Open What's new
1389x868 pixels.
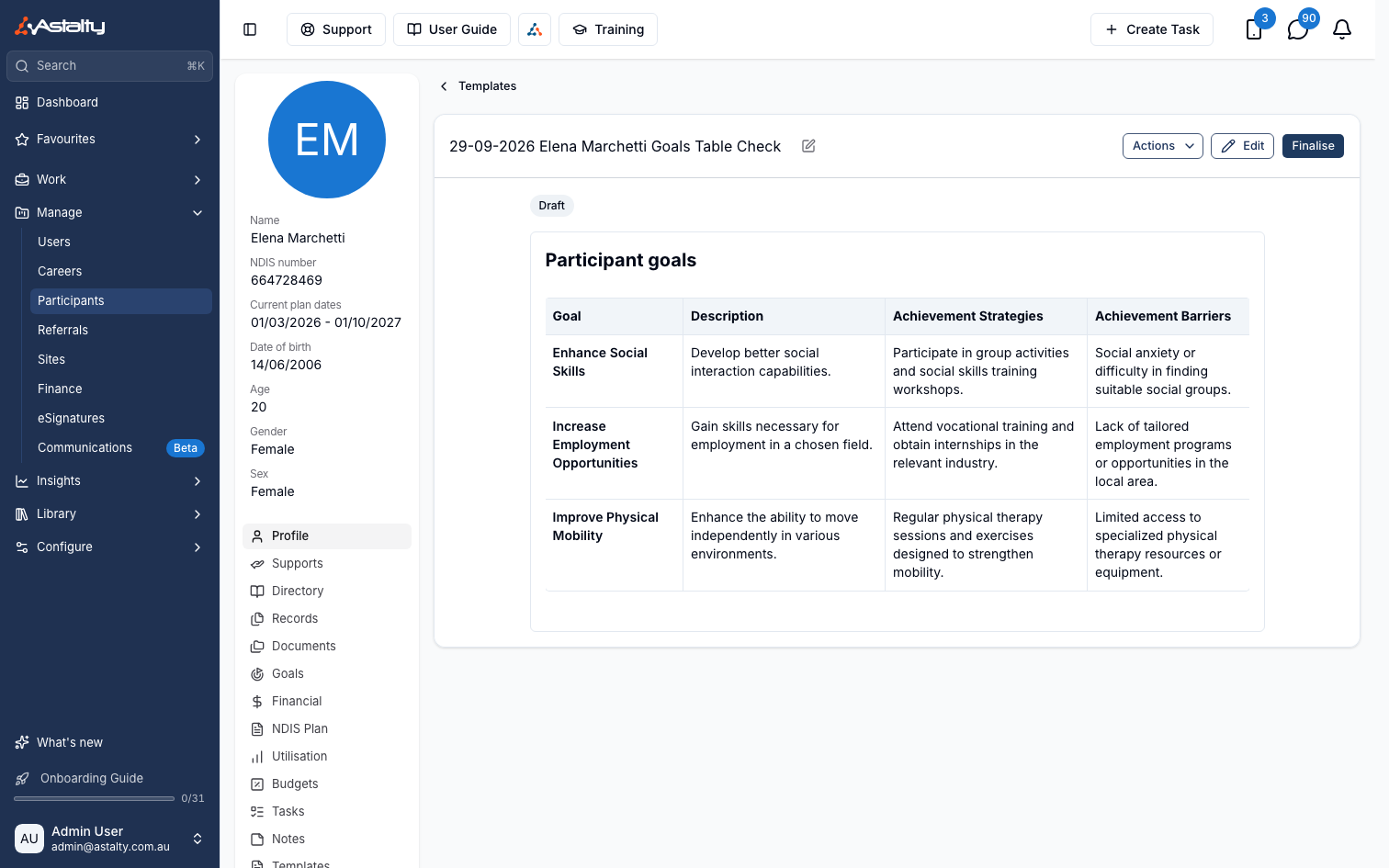(109, 743)
